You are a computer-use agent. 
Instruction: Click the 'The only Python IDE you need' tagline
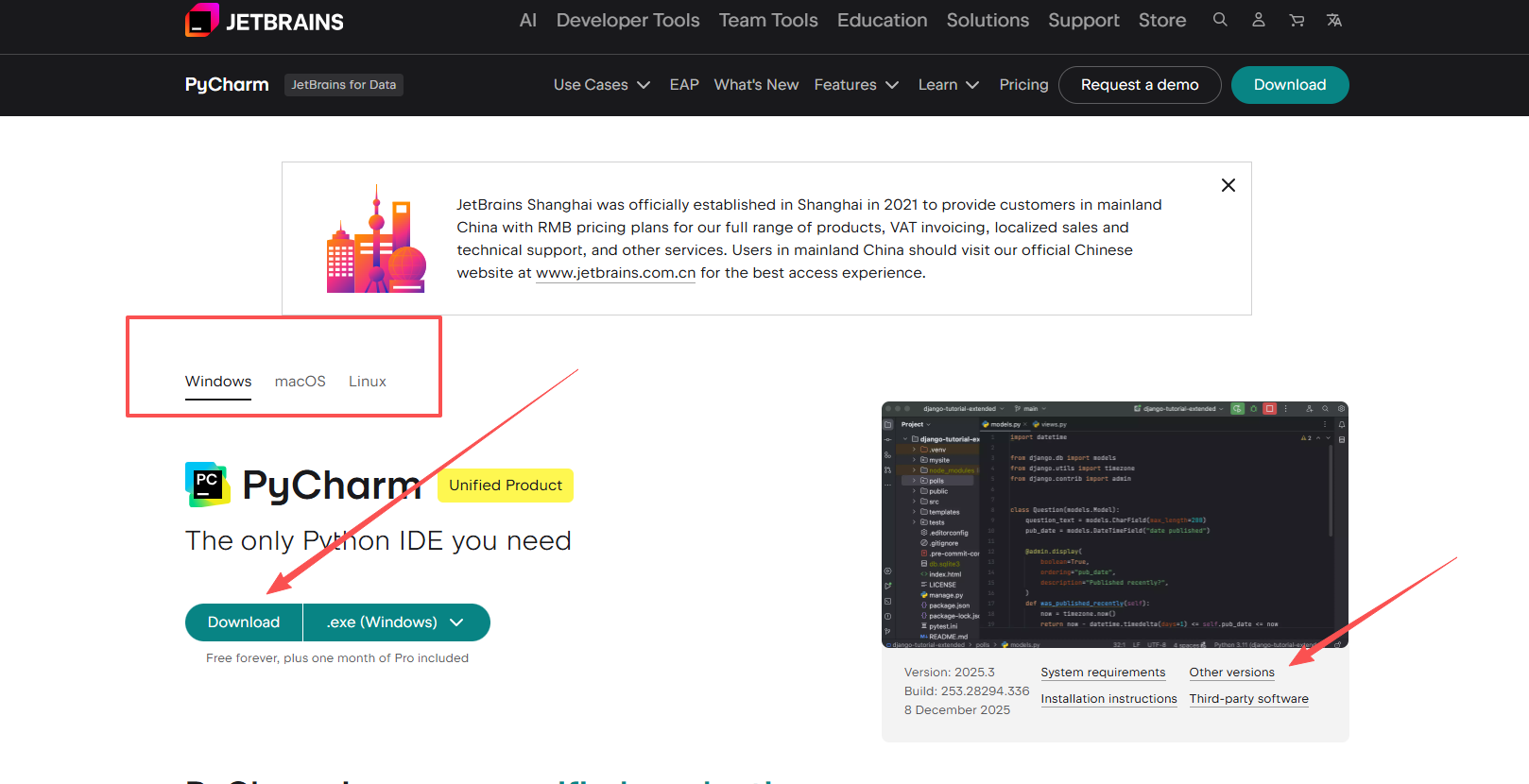378,541
